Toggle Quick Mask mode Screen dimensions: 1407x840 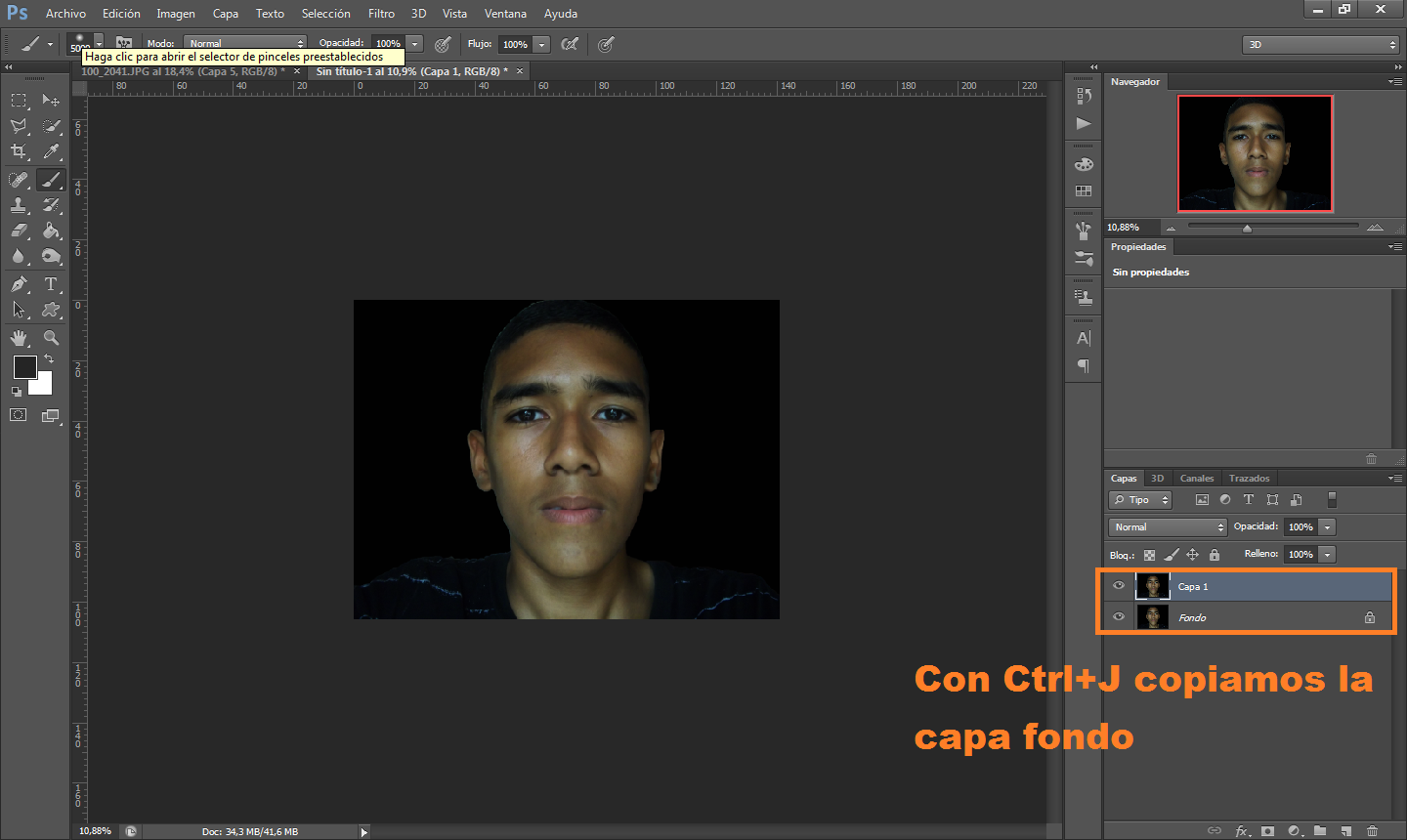[x=19, y=415]
